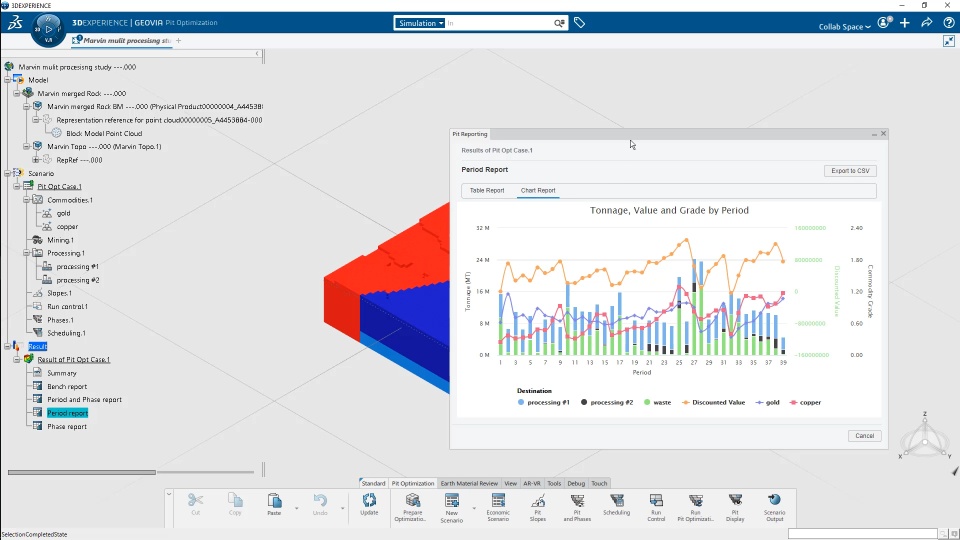
Task: Click the 3DEXPERIENCE compass icon
Action: 48,29
